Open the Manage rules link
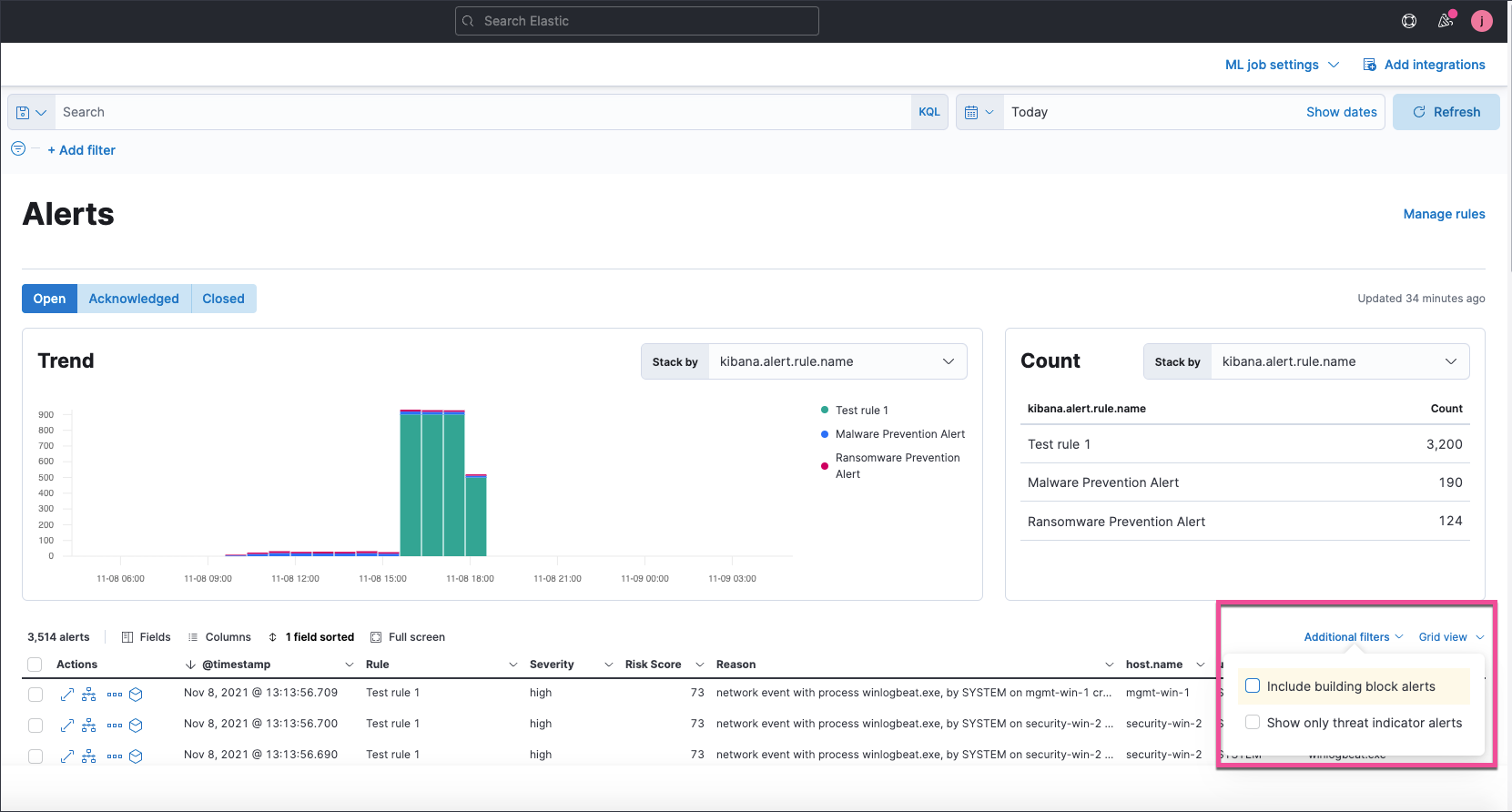This screenshot has height=812, width=1512. pyautogui.click(x=1444, y=214)
